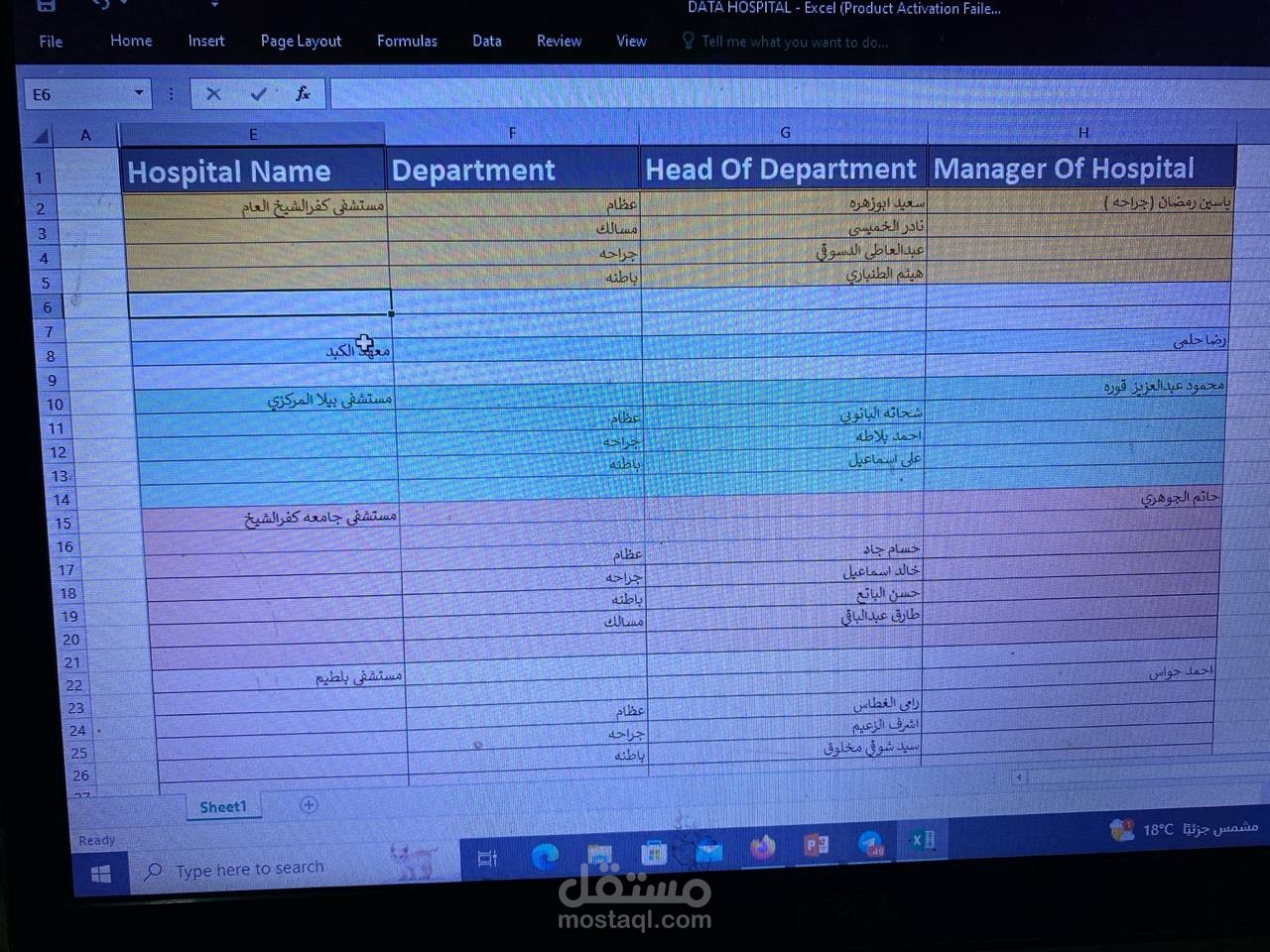
Task: Click the 'Manager Of Hospital' header cell
Action: point(1082,168)
